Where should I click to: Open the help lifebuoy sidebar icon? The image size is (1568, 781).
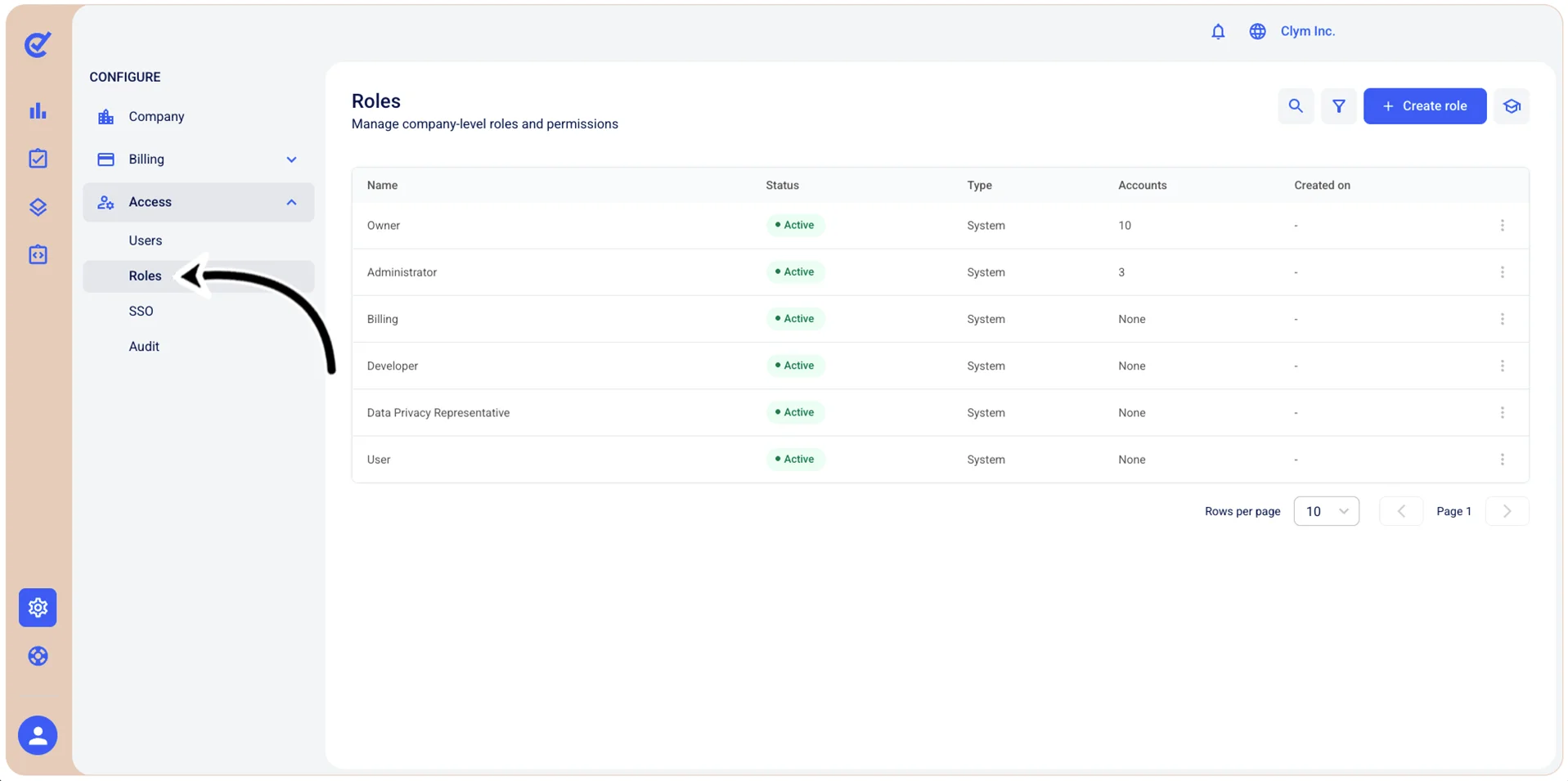click(x=38, y=656)
